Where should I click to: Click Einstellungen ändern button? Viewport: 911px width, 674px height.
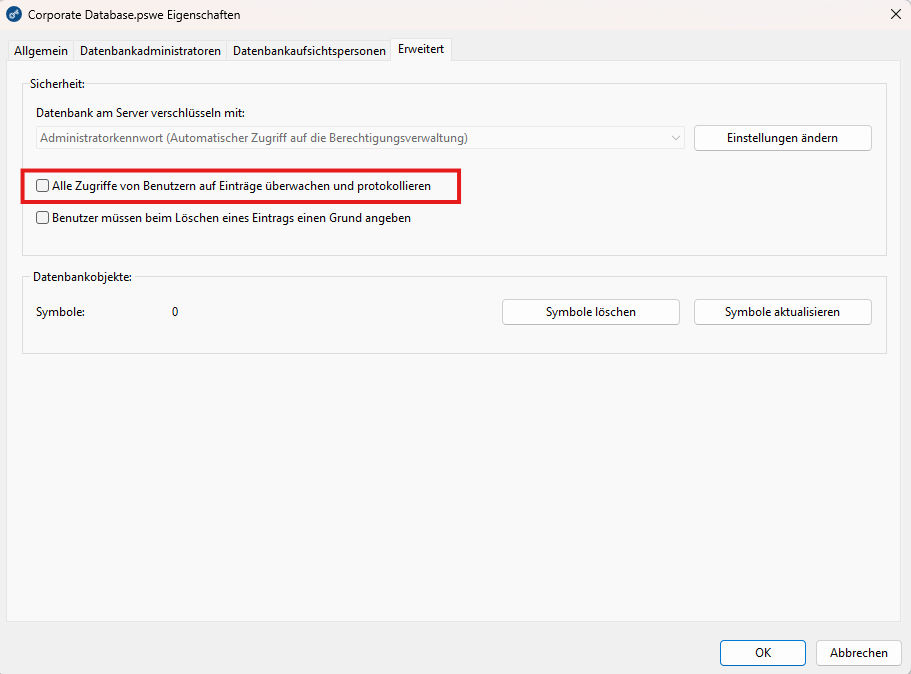coord(783,138)
